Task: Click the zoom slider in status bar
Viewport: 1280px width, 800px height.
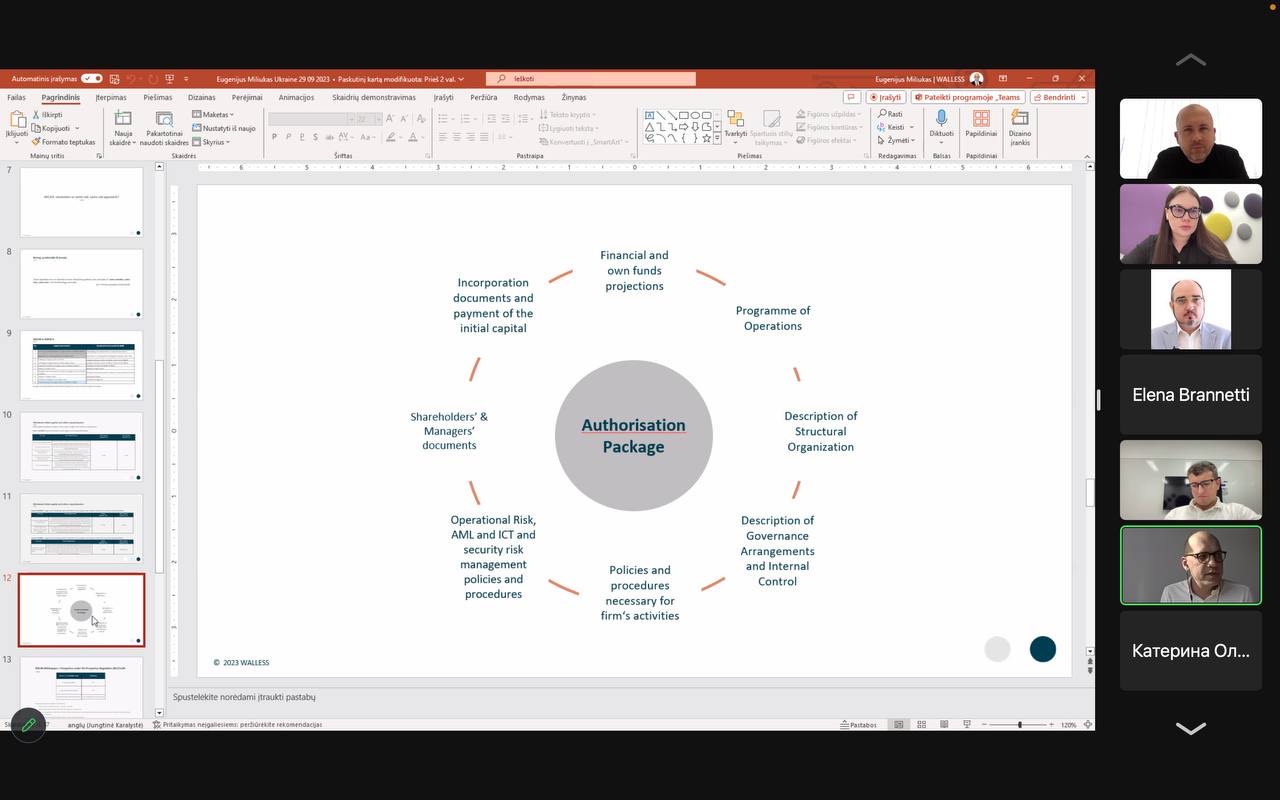Action: coord(1019,724)
